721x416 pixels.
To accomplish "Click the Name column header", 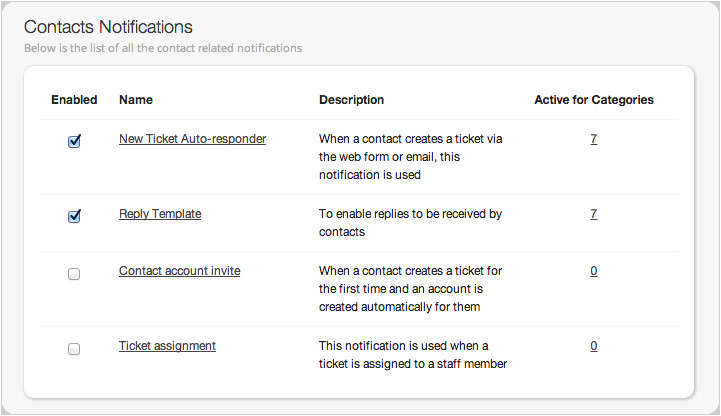I will click(136, 100).
